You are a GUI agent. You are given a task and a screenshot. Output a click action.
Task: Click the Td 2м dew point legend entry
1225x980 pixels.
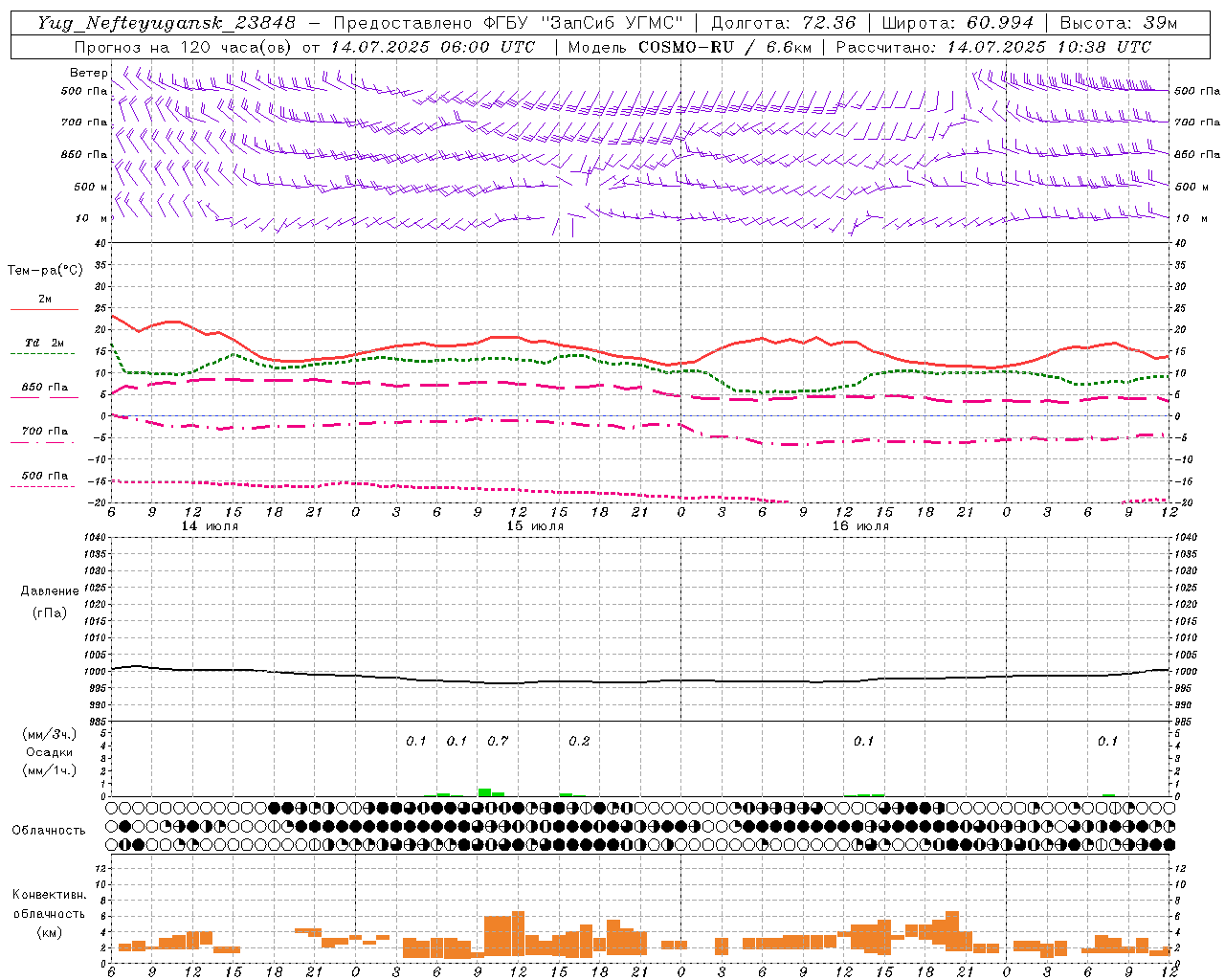tap(44, 343)
